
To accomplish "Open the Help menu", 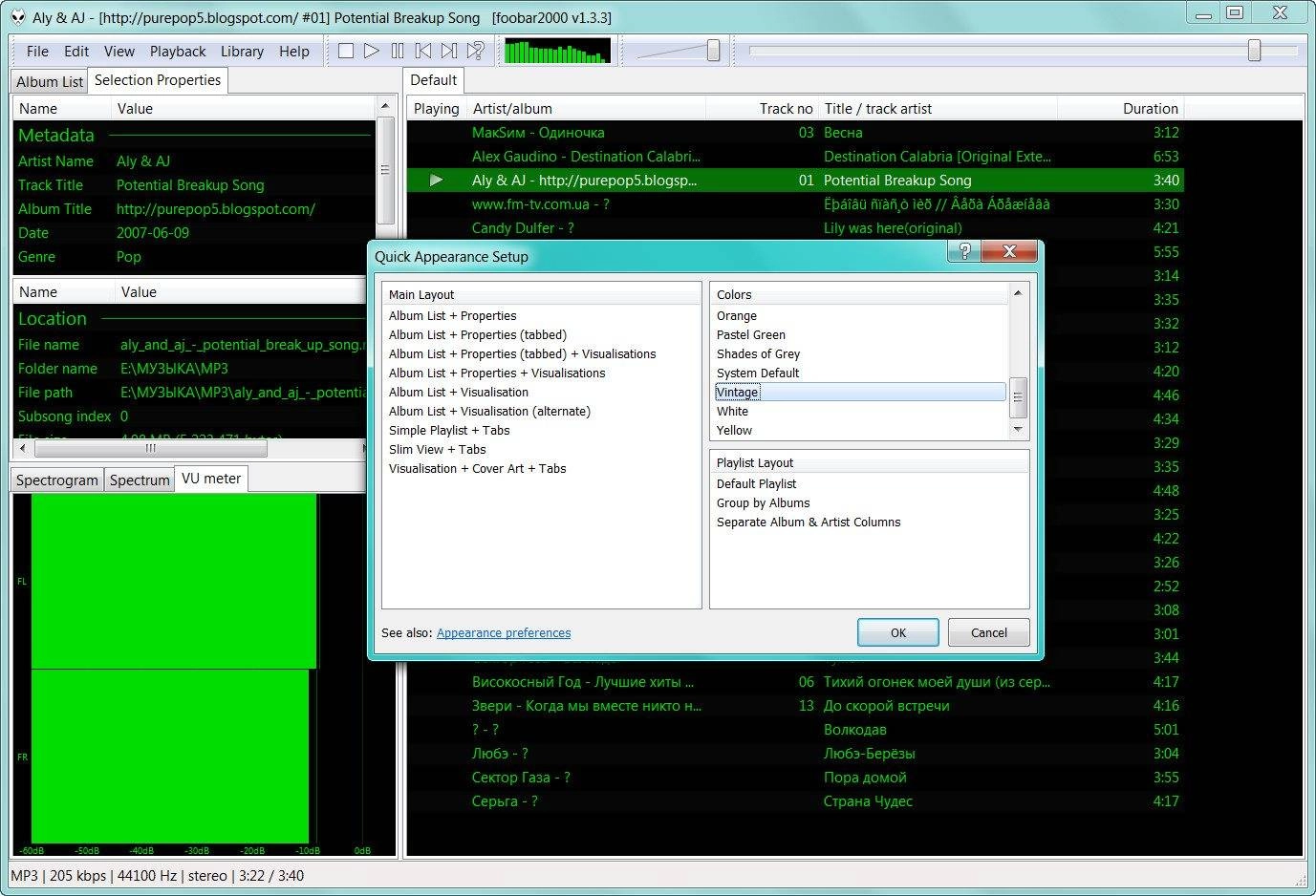I will (294, 52).
